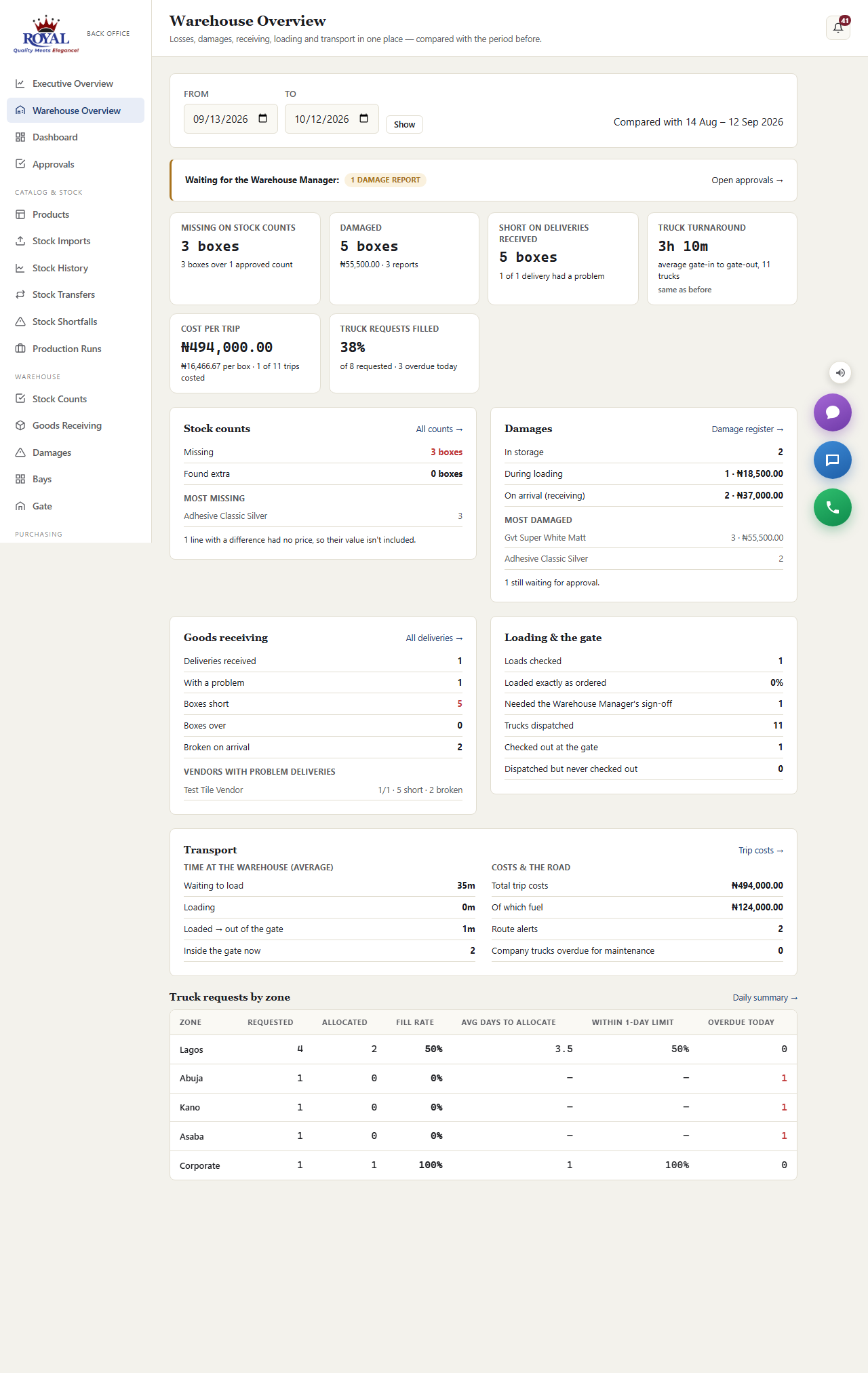
Task: Select Warehouse Overview in sidebar
Action: point(75,111)
